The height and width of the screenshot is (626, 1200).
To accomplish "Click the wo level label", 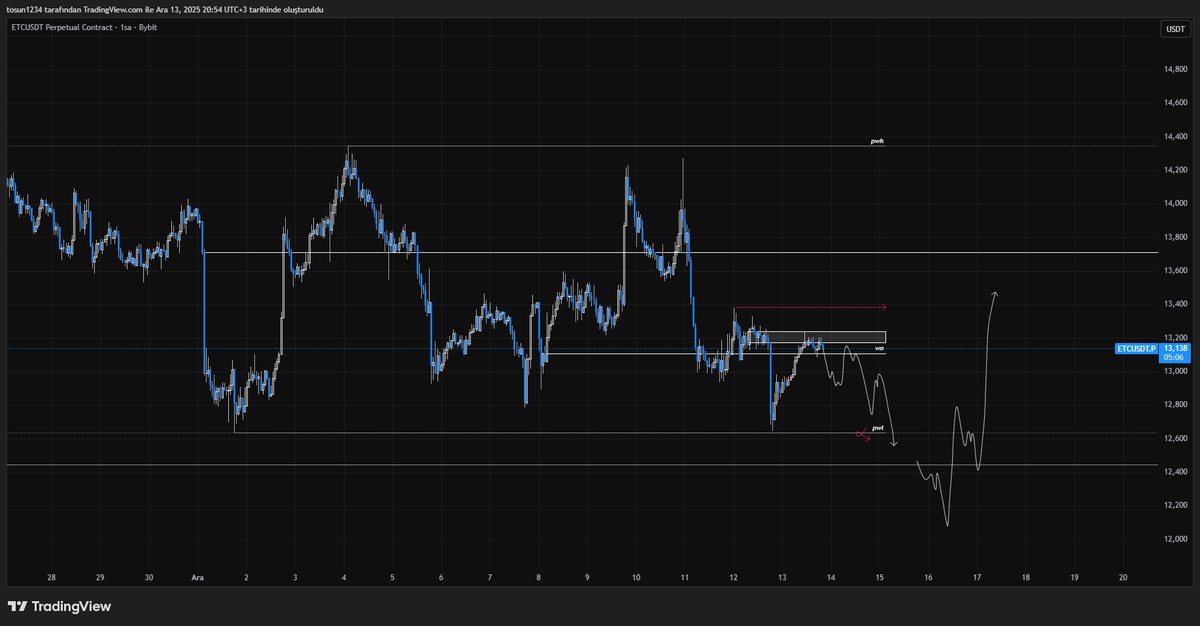I will tap(879, 348).
